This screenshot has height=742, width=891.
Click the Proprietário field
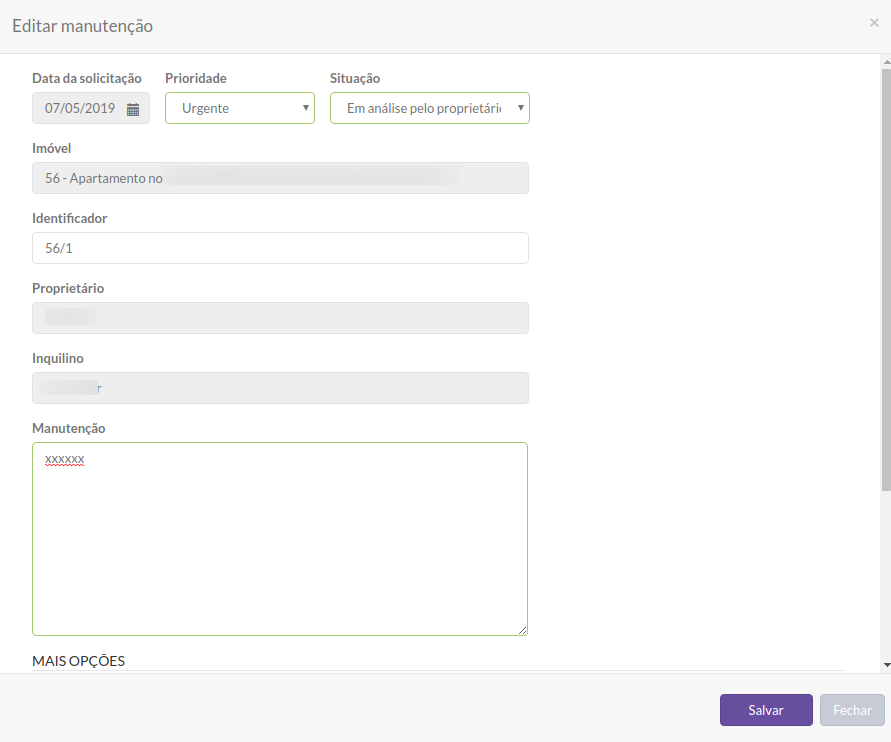[x=280, y=318]
